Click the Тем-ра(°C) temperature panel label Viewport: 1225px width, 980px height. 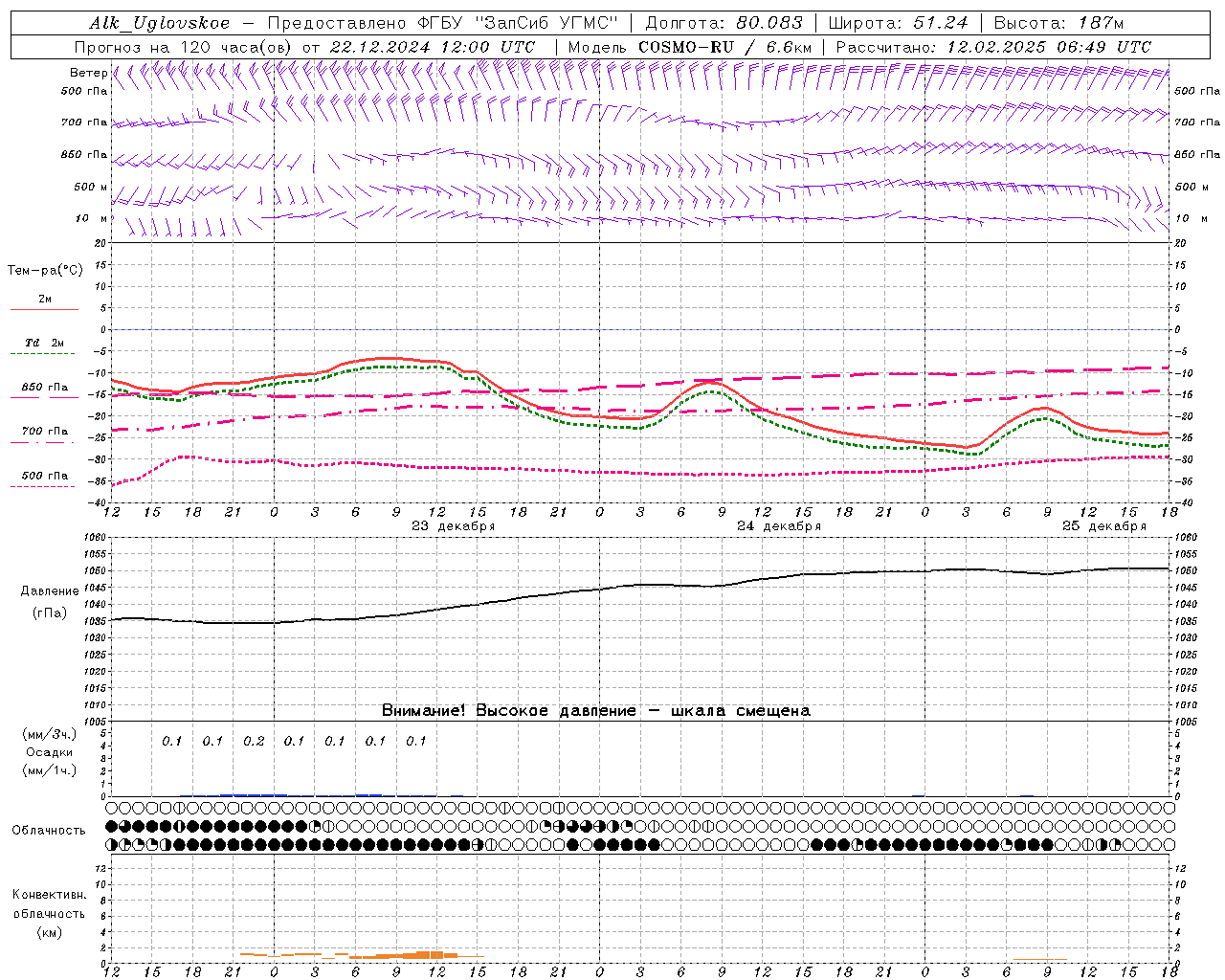pyautogui.click(x=45, y=271)
